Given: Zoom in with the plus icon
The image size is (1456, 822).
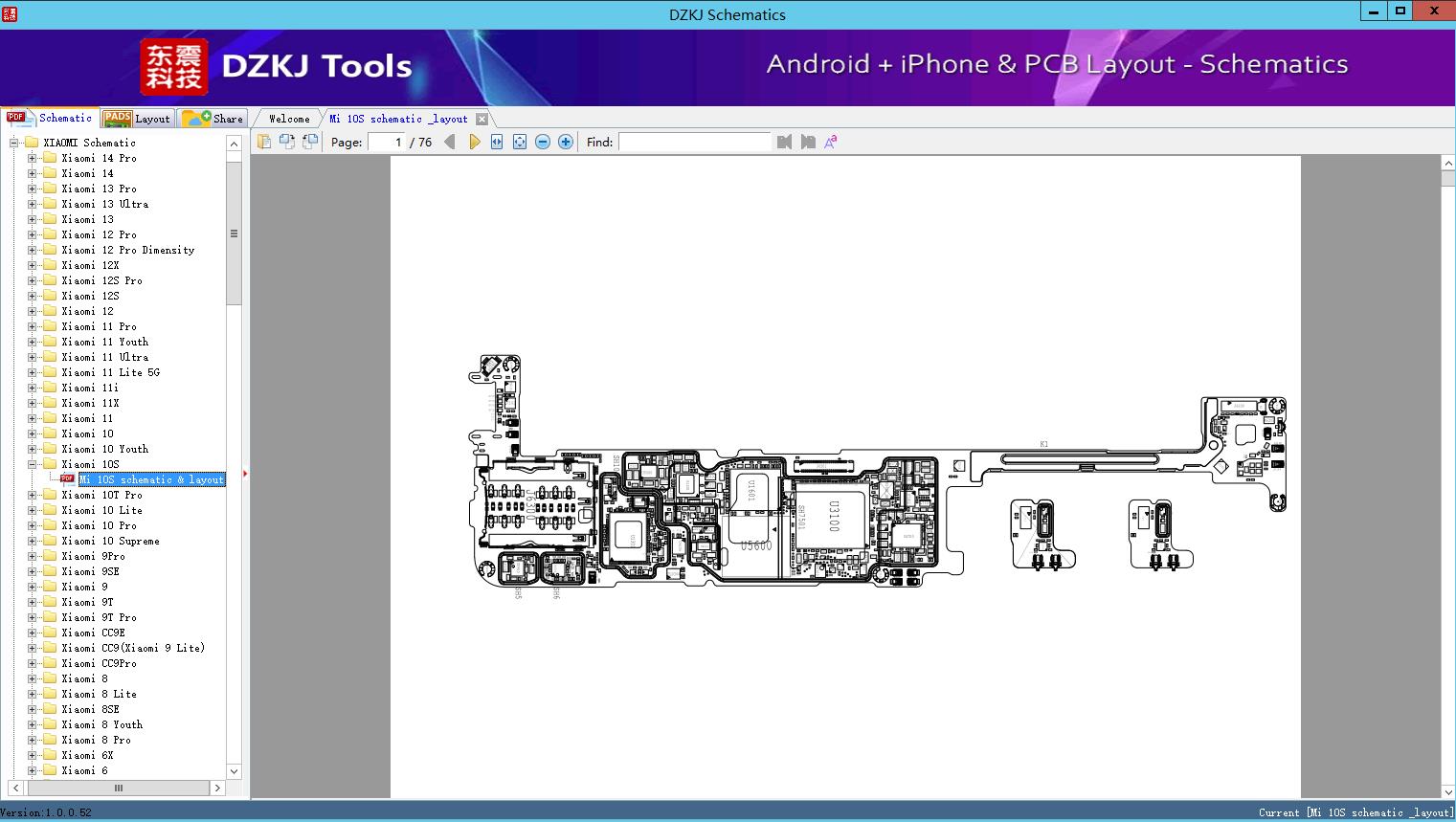Looking at the screenshot, I should pos(566,142).
